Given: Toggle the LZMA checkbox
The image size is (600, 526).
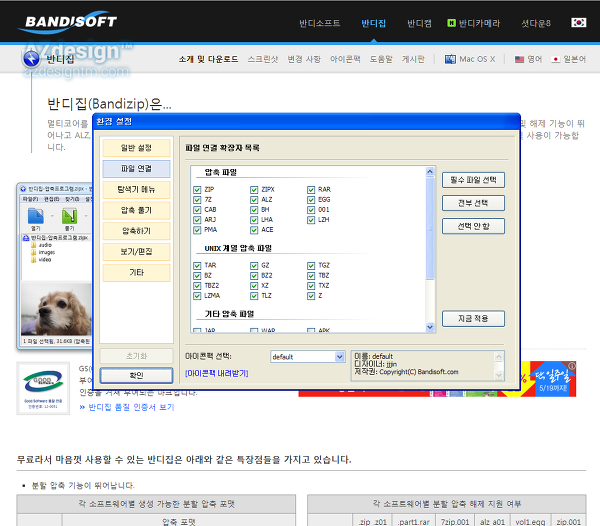Looking at the screenshot, I should pyautogui.click(x=197, y=296).
